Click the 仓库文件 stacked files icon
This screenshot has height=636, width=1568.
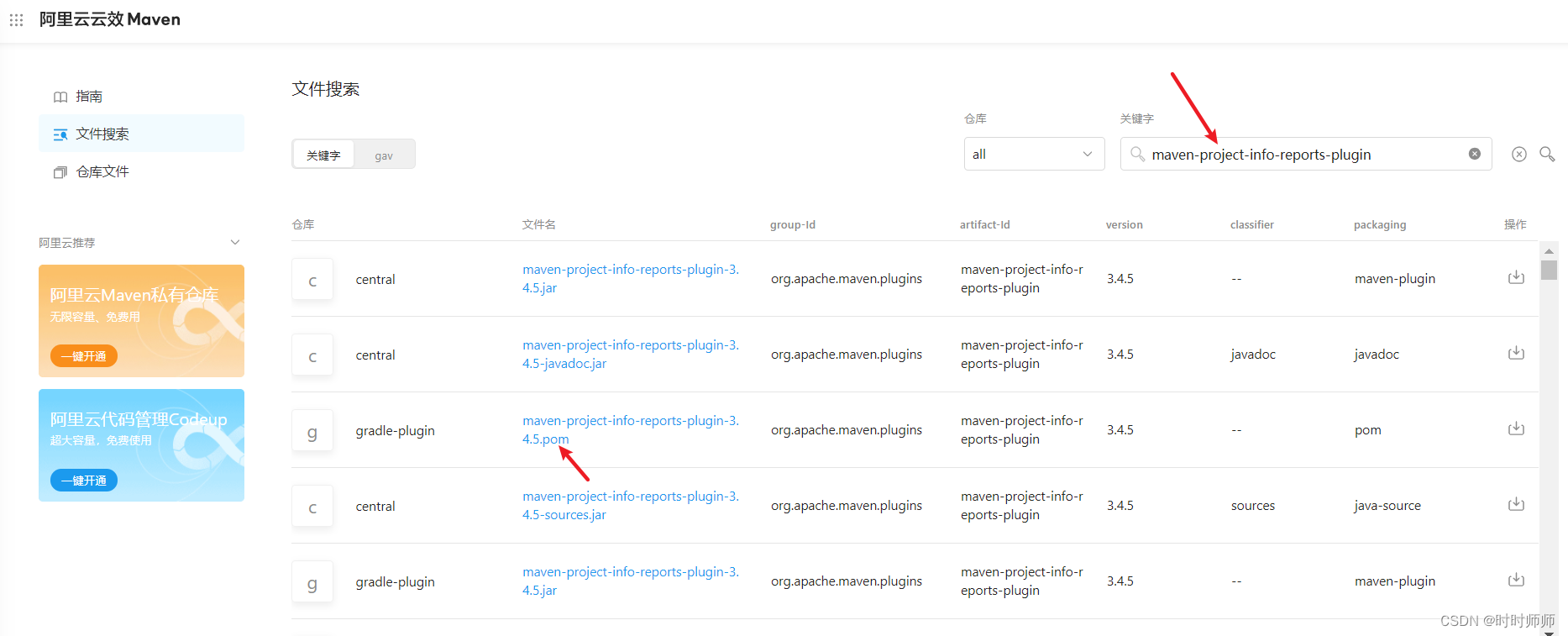click(x=60, y=172)
